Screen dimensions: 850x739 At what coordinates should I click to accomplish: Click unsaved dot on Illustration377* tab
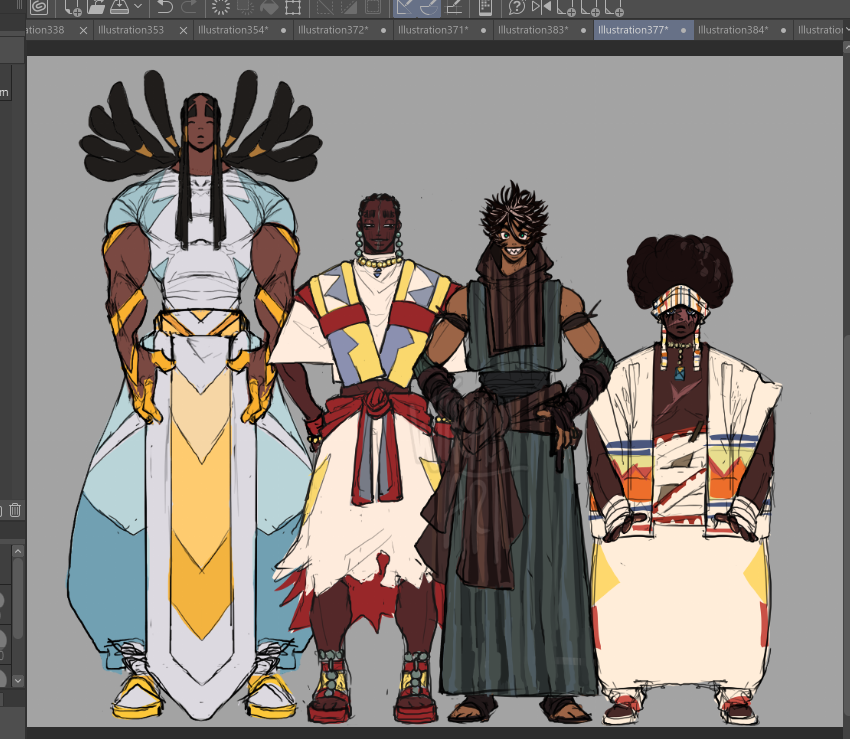pos(684,30)
